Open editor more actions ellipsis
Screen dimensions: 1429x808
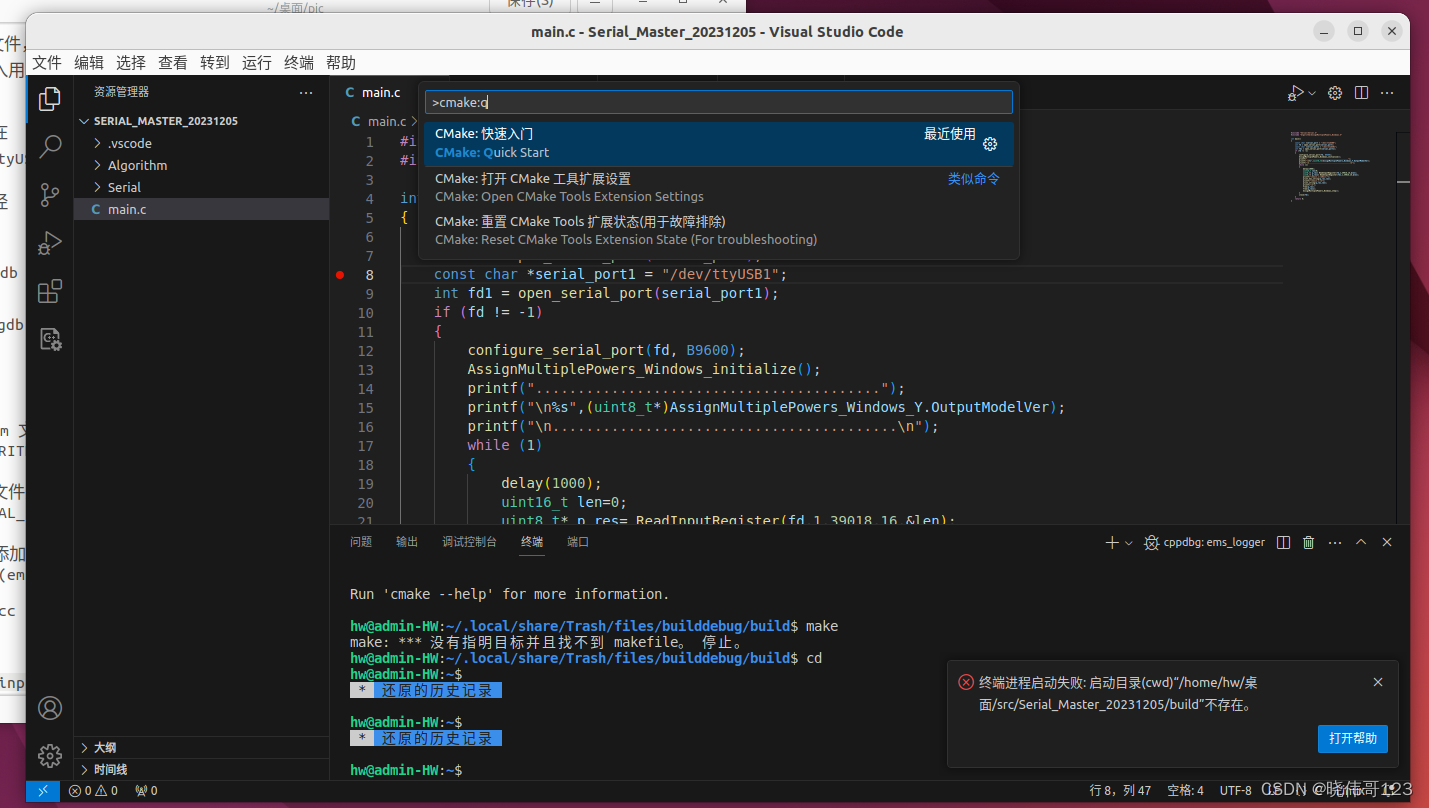click(1387, 93)
